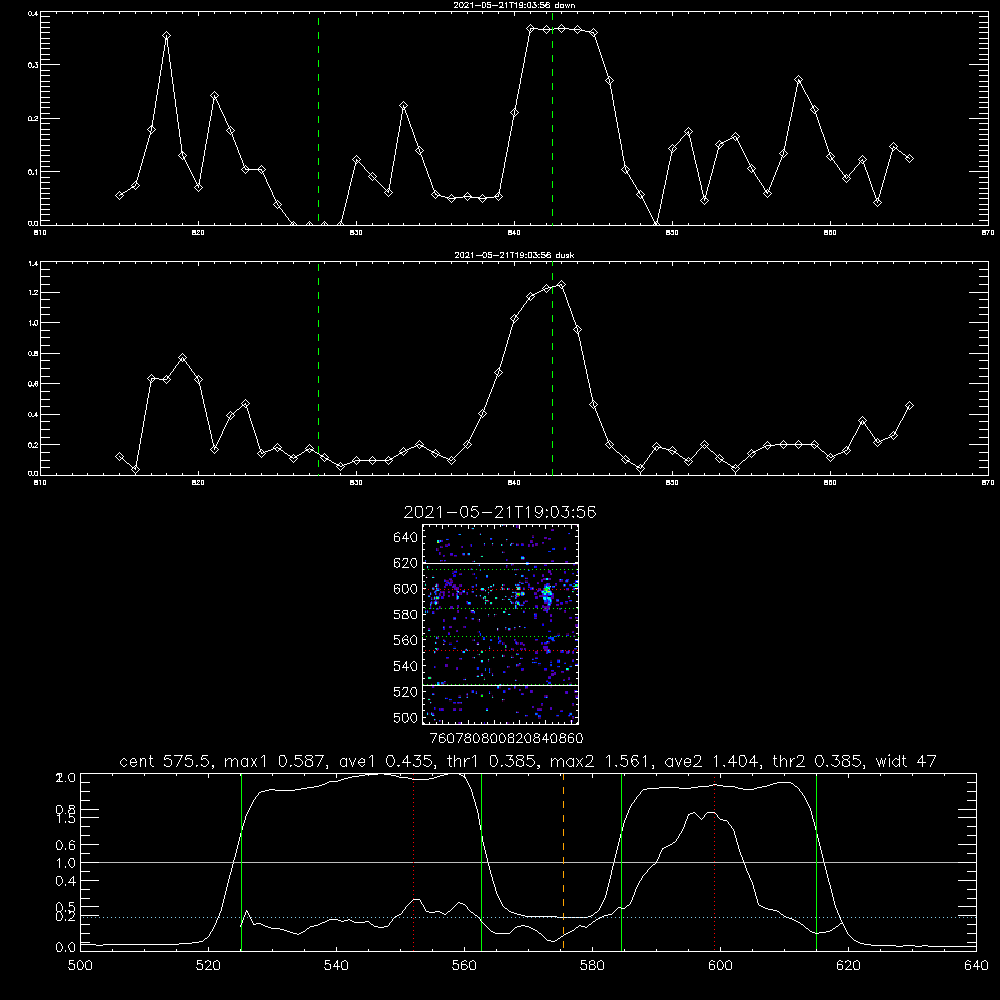Image resolution: width=1000 pixels, height=1000 pixels.
Task: Click the dusk plot title with timestamp
Action: coord(514,255)
